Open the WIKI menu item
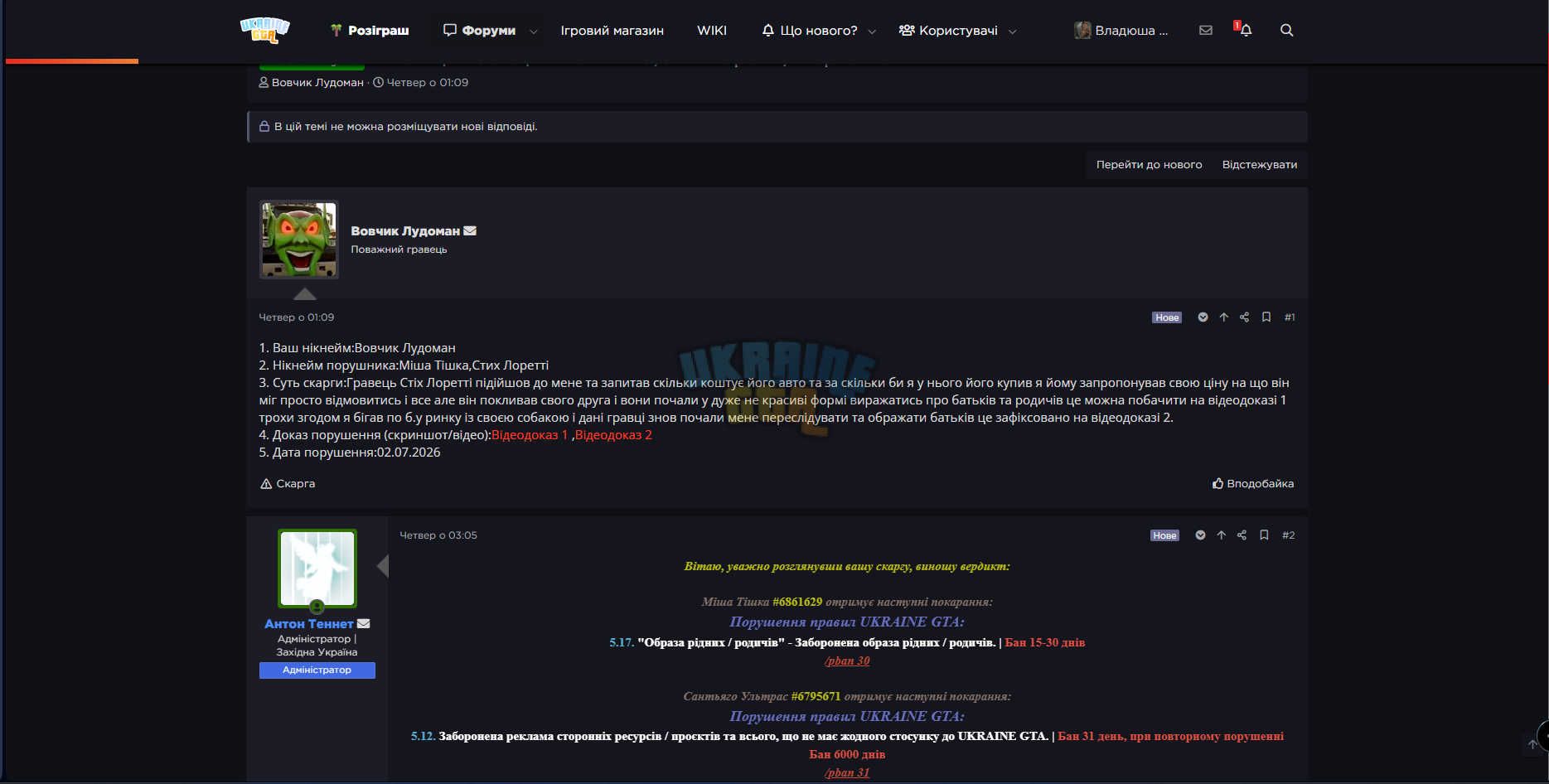The width and height of the screenshot is (1549, 784). pos(712,31)
